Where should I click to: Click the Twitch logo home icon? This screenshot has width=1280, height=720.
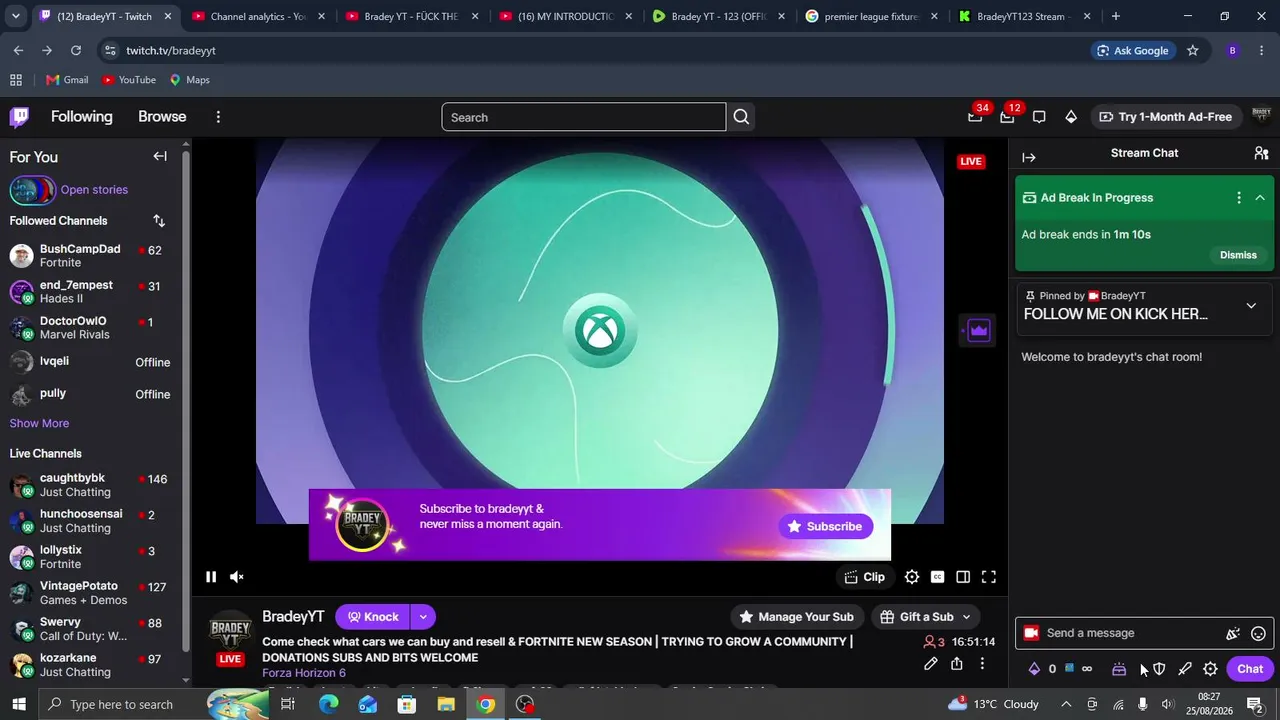point(19,117)
